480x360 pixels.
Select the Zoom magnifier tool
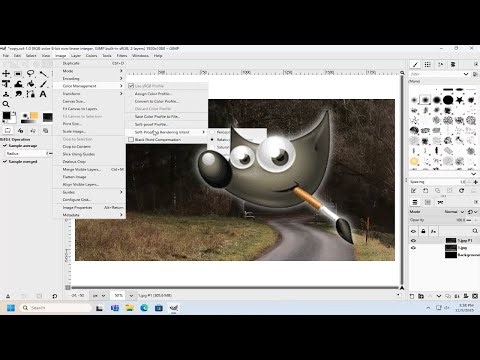click(6, 104)
